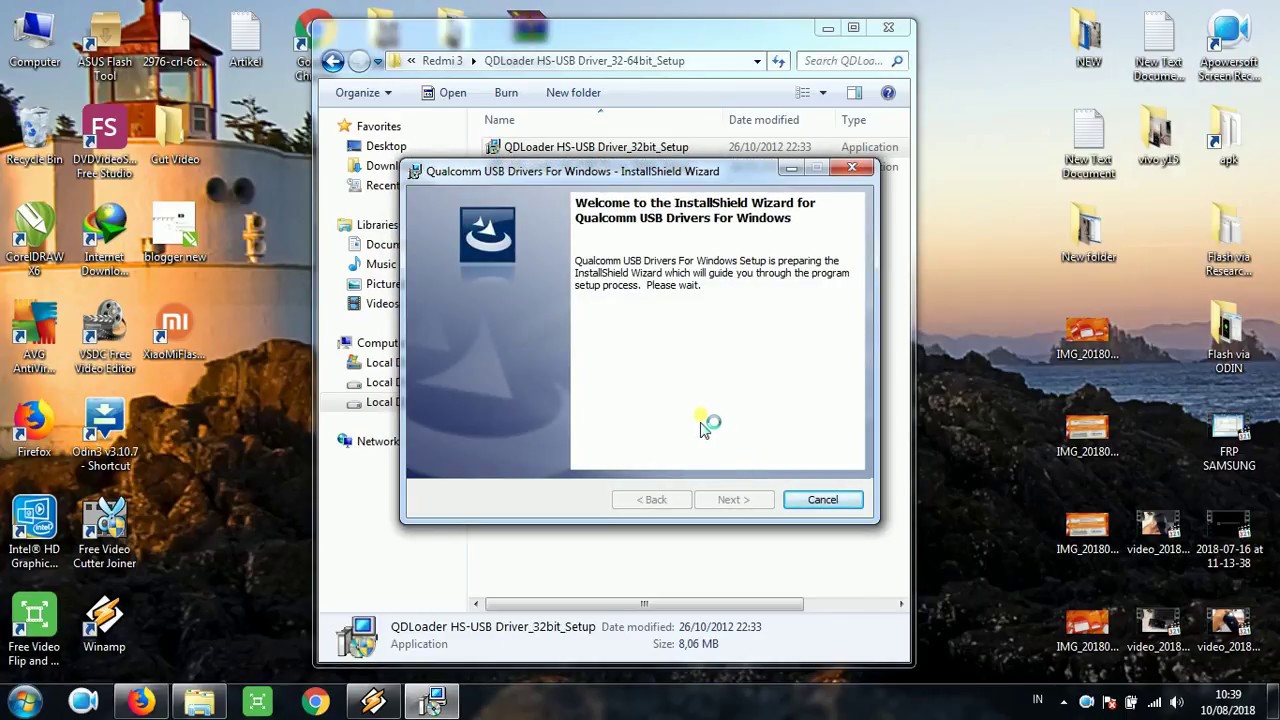Viewport: 1280px width, 720px height.
Task: Open recent pages dropdown arrow
Action: 377,61
